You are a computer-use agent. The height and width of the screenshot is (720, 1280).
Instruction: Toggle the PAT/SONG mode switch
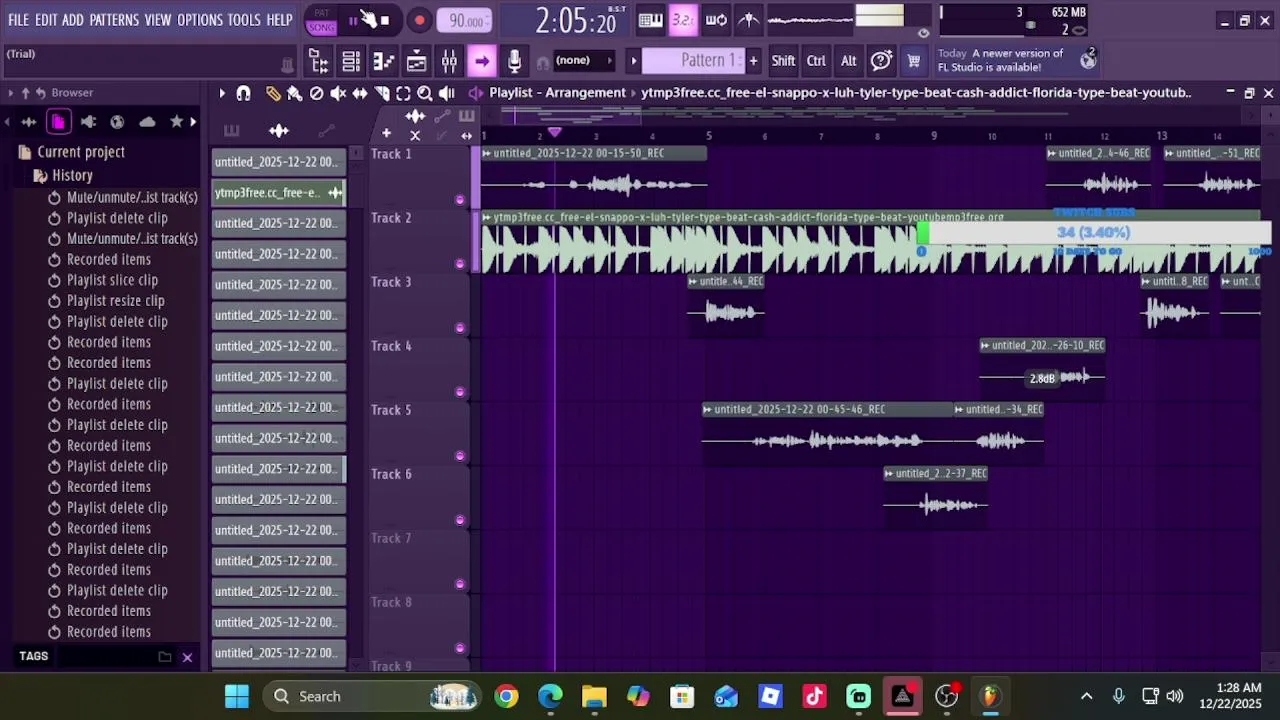321,20
